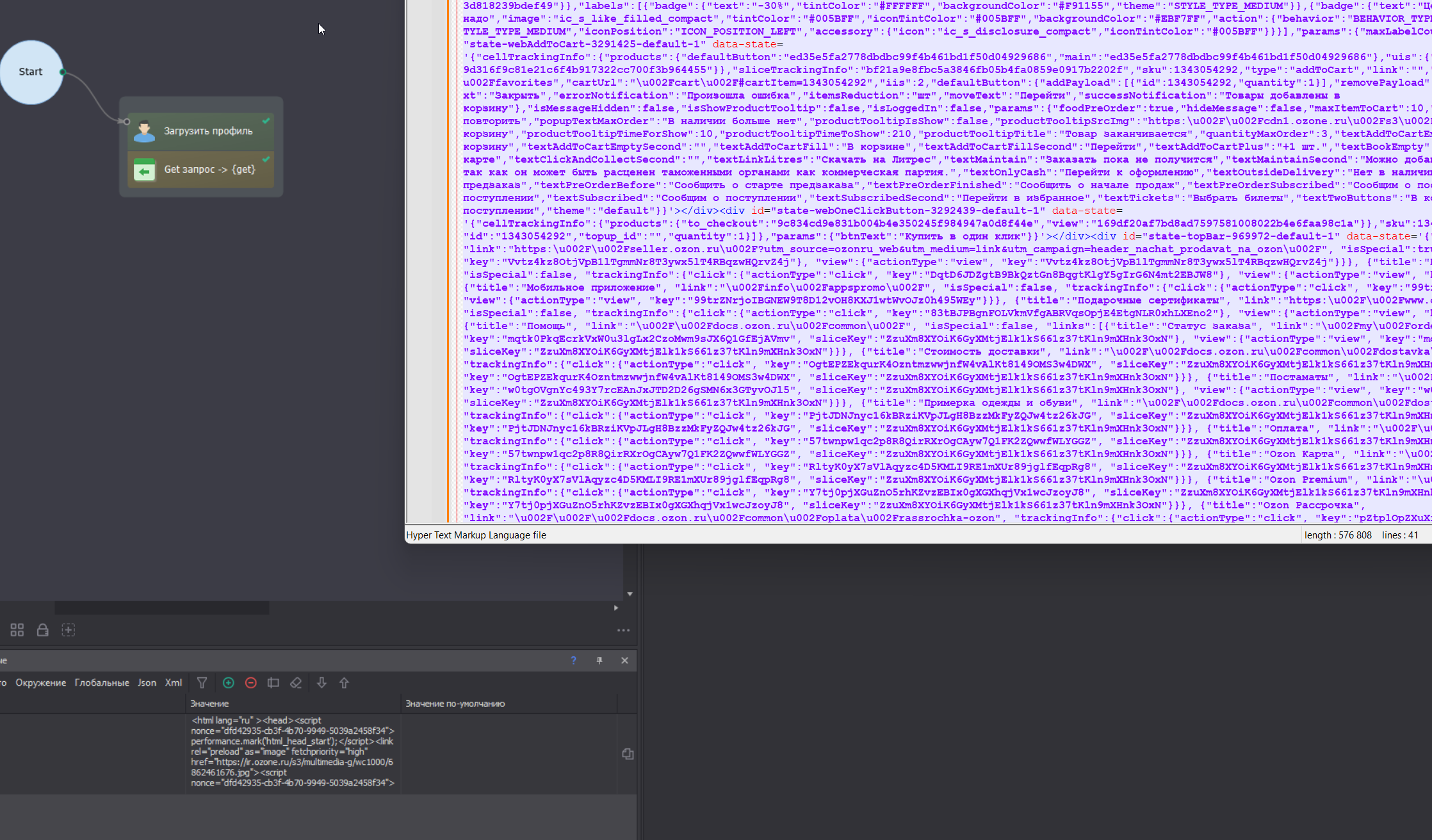Click the red remove variable icon

[x=251, y=683]
